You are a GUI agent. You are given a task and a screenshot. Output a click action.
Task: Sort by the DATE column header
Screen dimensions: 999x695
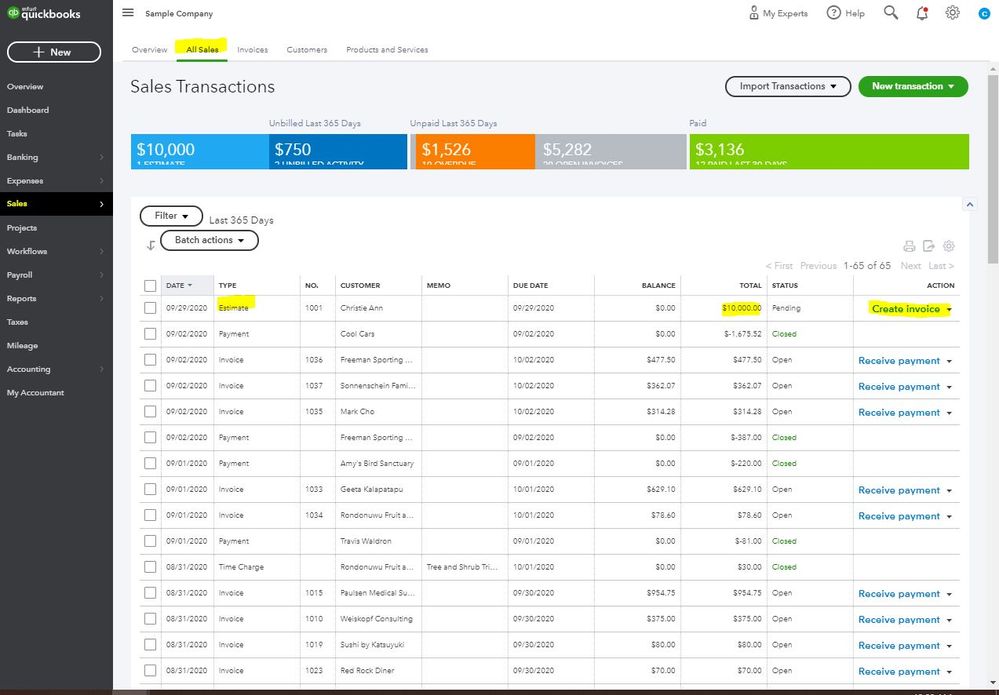[x=175, y=285]
